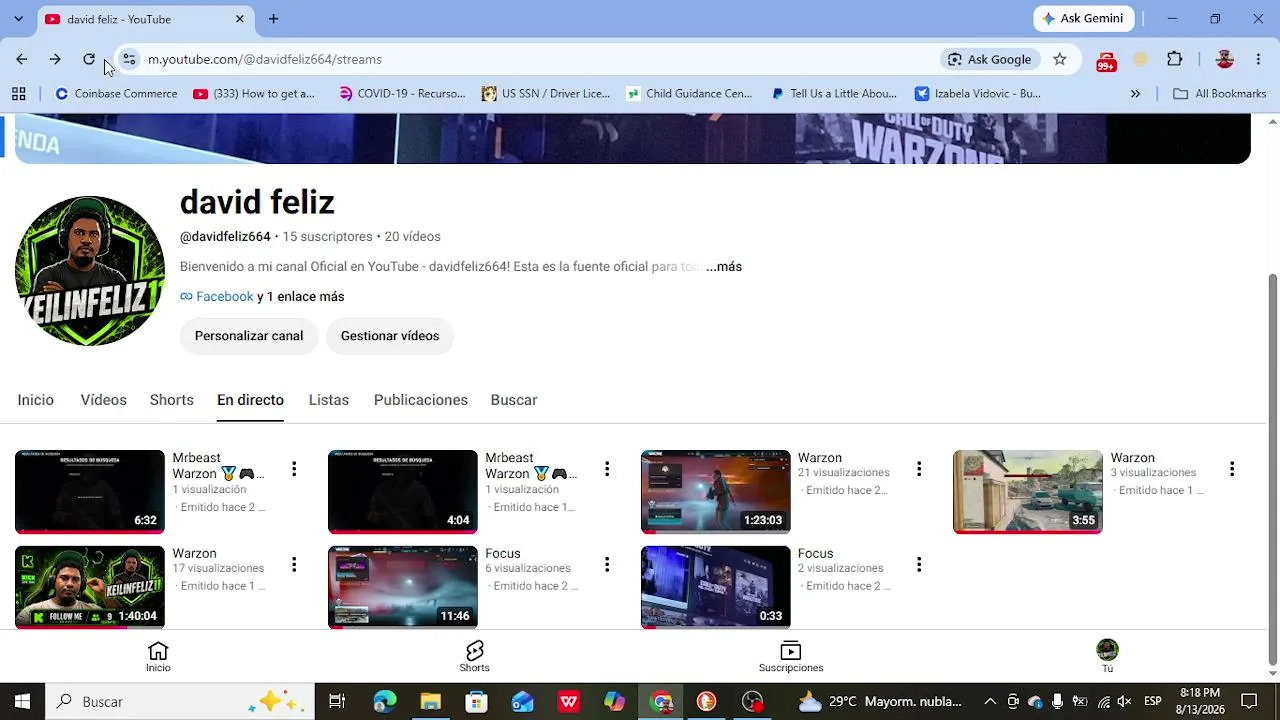Image resolution: width=1280 pixels, height=720 pixels.
Task: Open Outlook from the taskbar
Action: pos(523,702)
